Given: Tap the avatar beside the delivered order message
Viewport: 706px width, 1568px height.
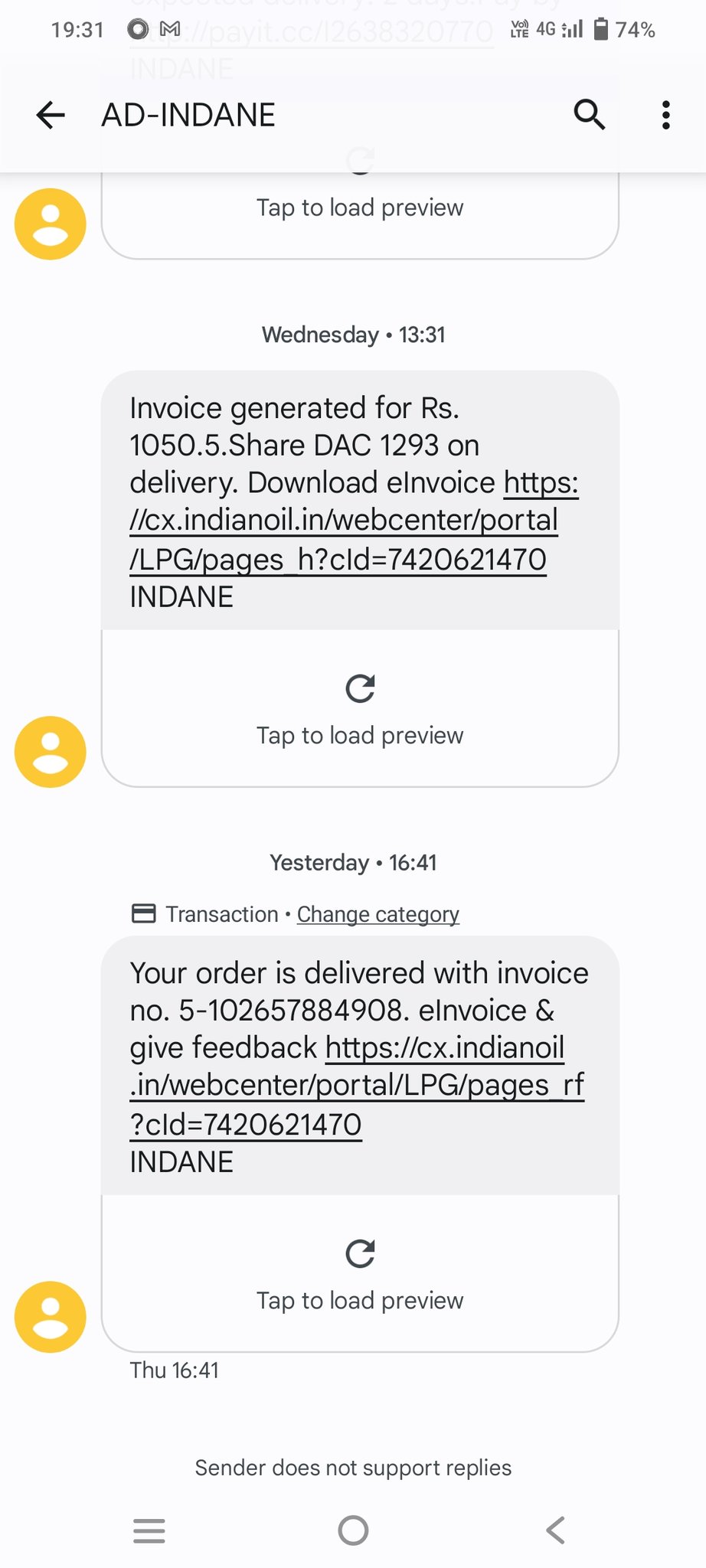Looking at the screenshot, I should (51, 1317).
